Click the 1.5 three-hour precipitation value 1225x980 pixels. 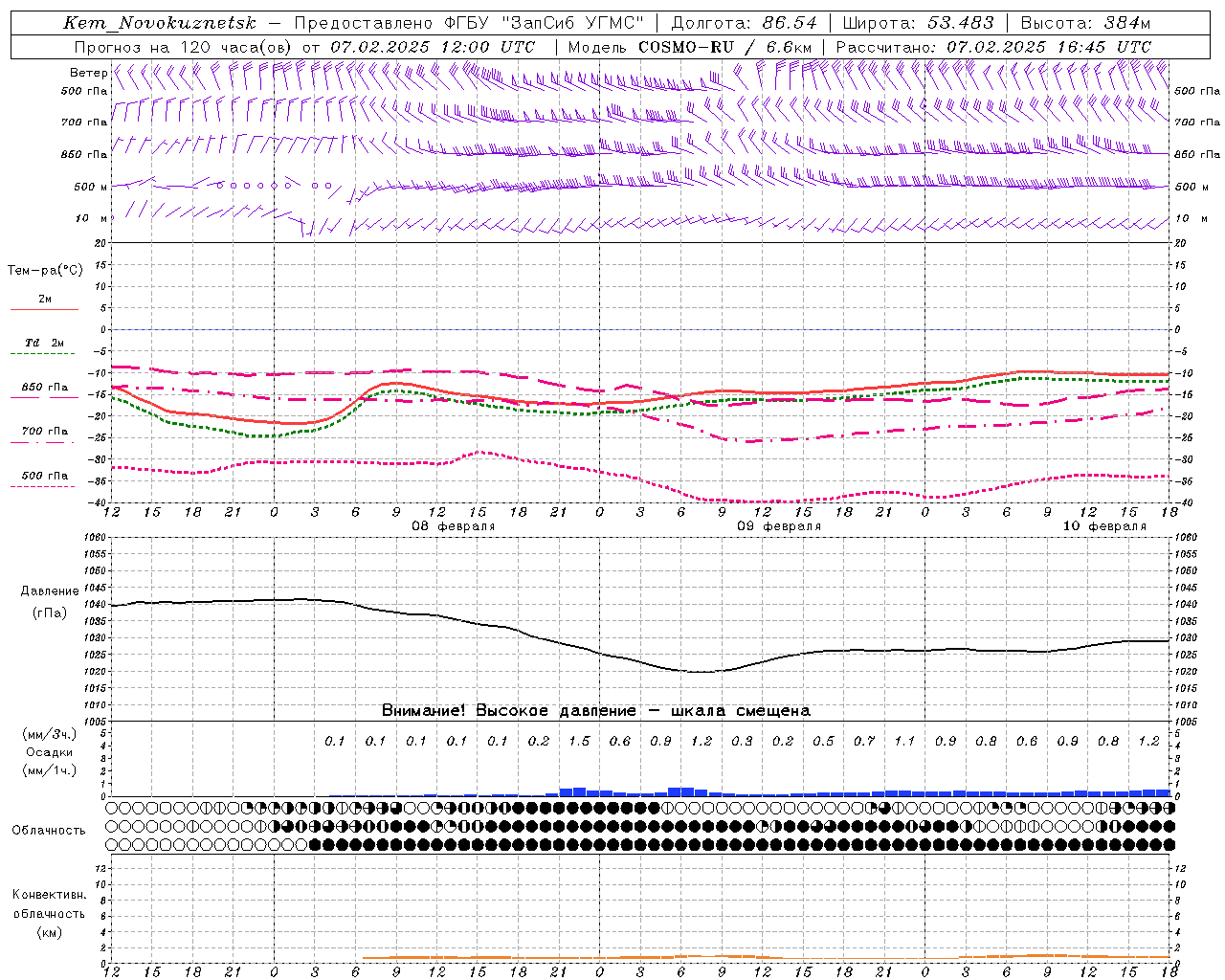[579, 742]
